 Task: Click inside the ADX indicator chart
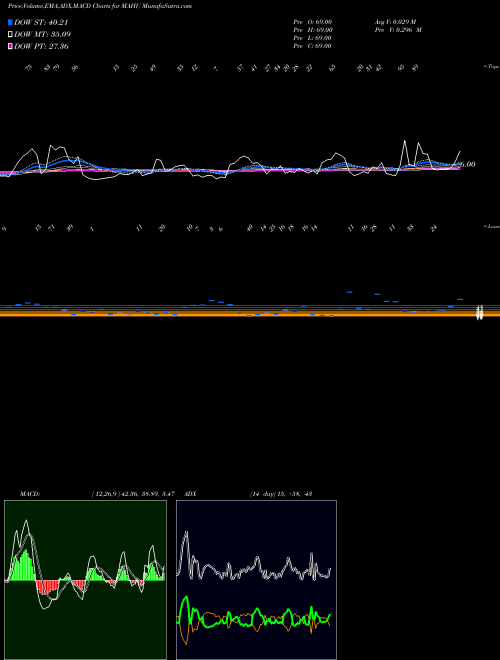pyautogui.click(x=256, y=580)
